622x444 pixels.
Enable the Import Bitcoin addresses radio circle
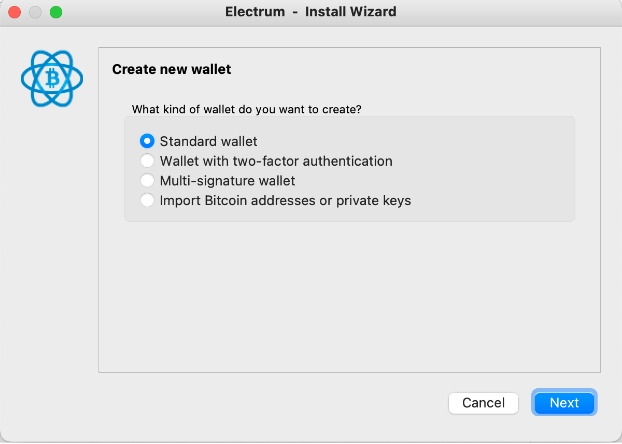coord(147,201)
